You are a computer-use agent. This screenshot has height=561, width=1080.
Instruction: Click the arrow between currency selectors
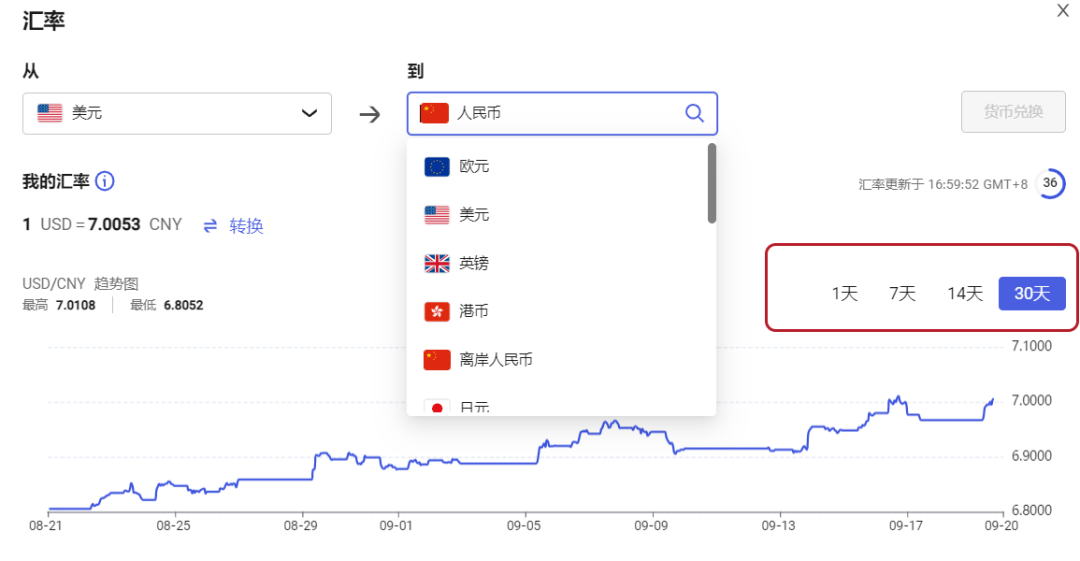coord(370,114)
